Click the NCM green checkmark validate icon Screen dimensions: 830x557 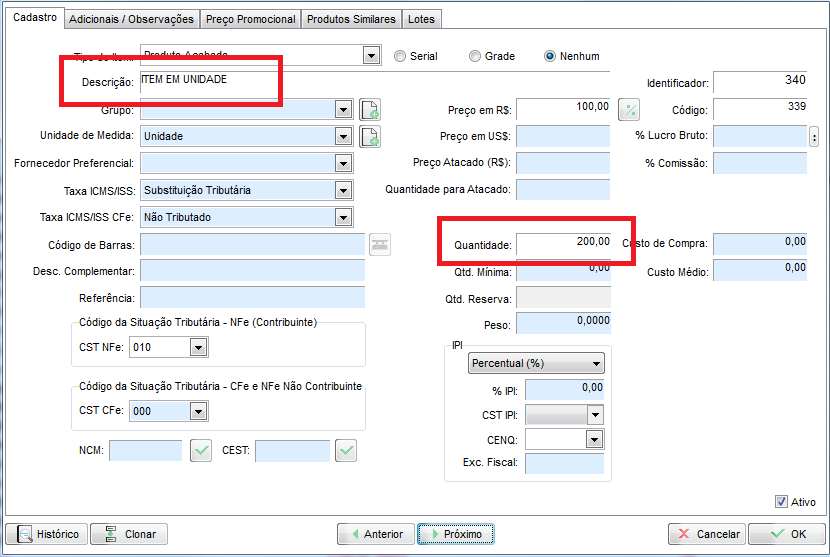(x=201, y=451)
